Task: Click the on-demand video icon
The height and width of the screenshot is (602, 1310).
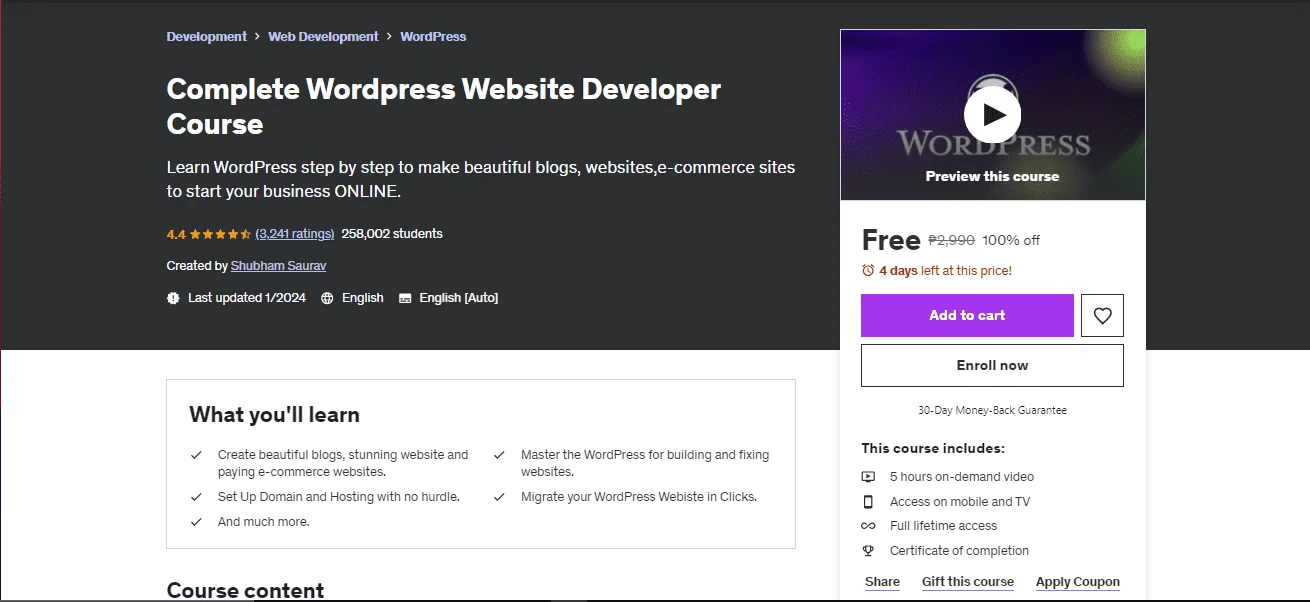Action: [868, 477]
